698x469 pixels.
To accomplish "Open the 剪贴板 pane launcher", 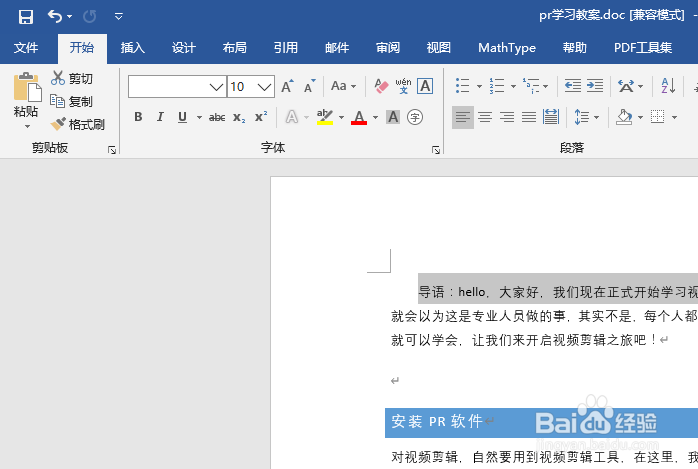I will pyautogui.click(x=112, y=150).
